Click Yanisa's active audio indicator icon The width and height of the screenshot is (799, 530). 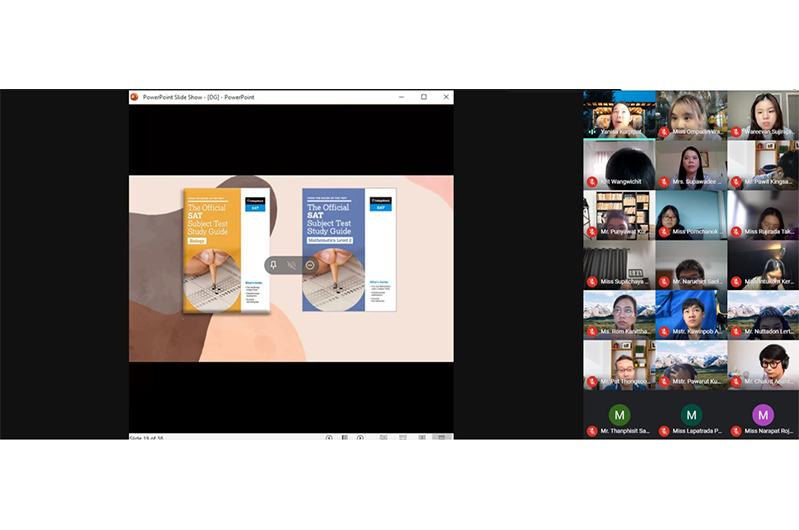point(592,132)
